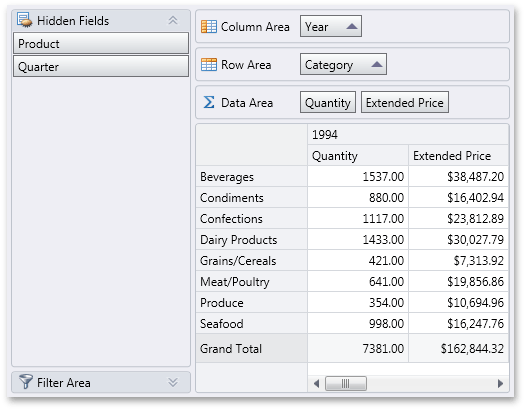Select the Quarter hidden field
Screen dimensions: 527x412
[101, 66]
